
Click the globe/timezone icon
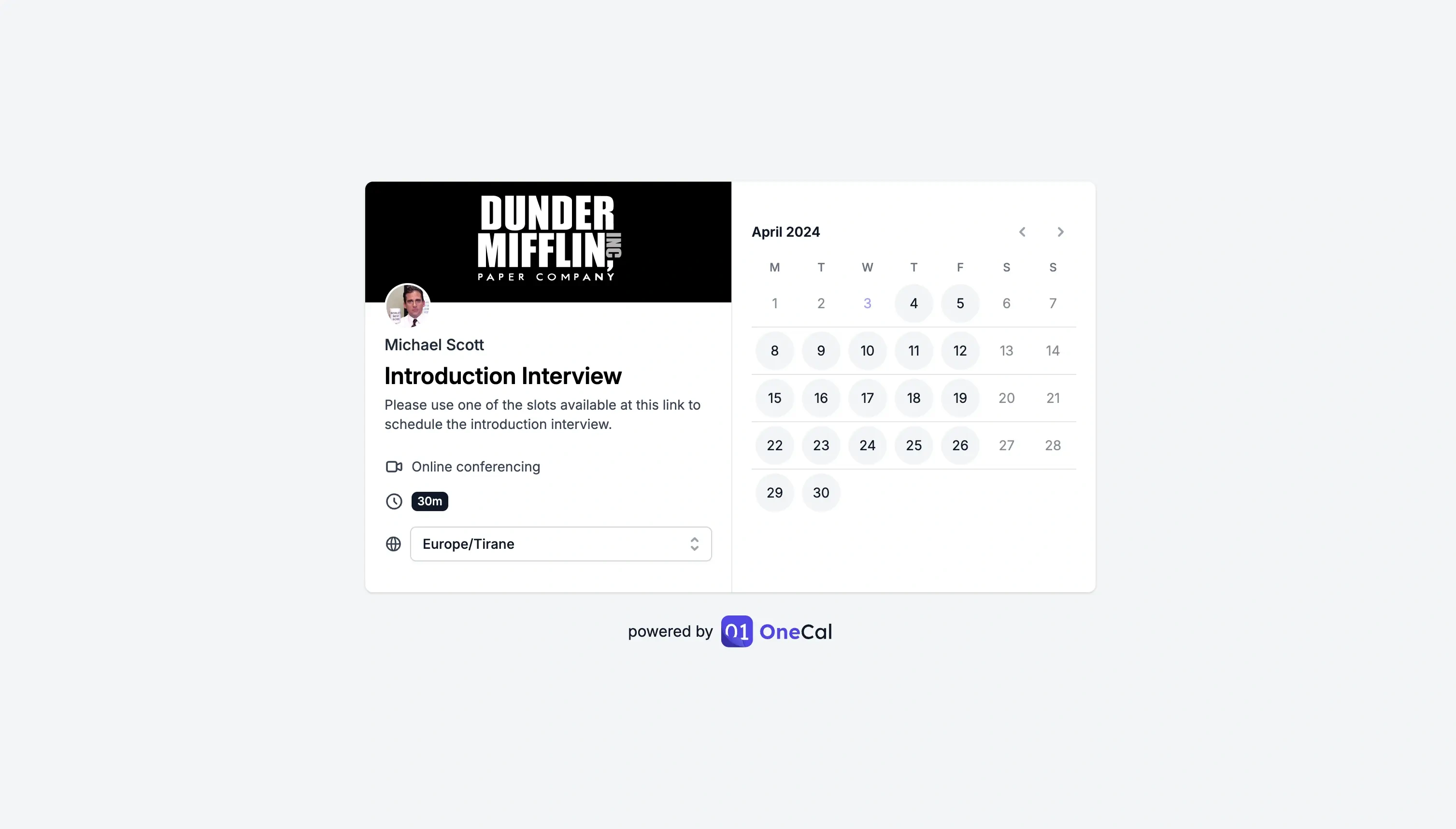click(x=393, y=543)
